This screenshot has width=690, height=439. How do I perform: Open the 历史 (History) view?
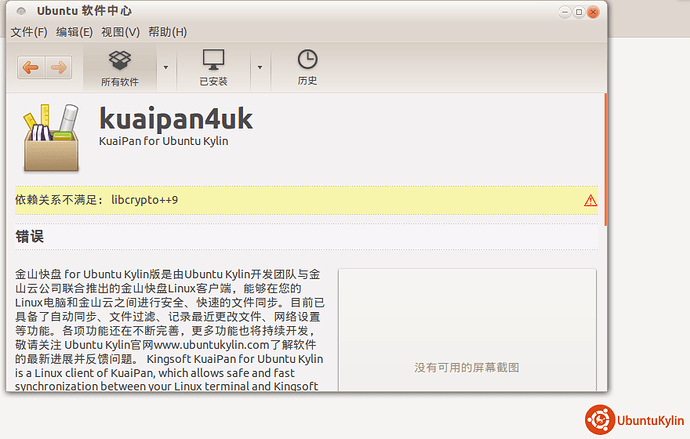click(x=307, y=68)
